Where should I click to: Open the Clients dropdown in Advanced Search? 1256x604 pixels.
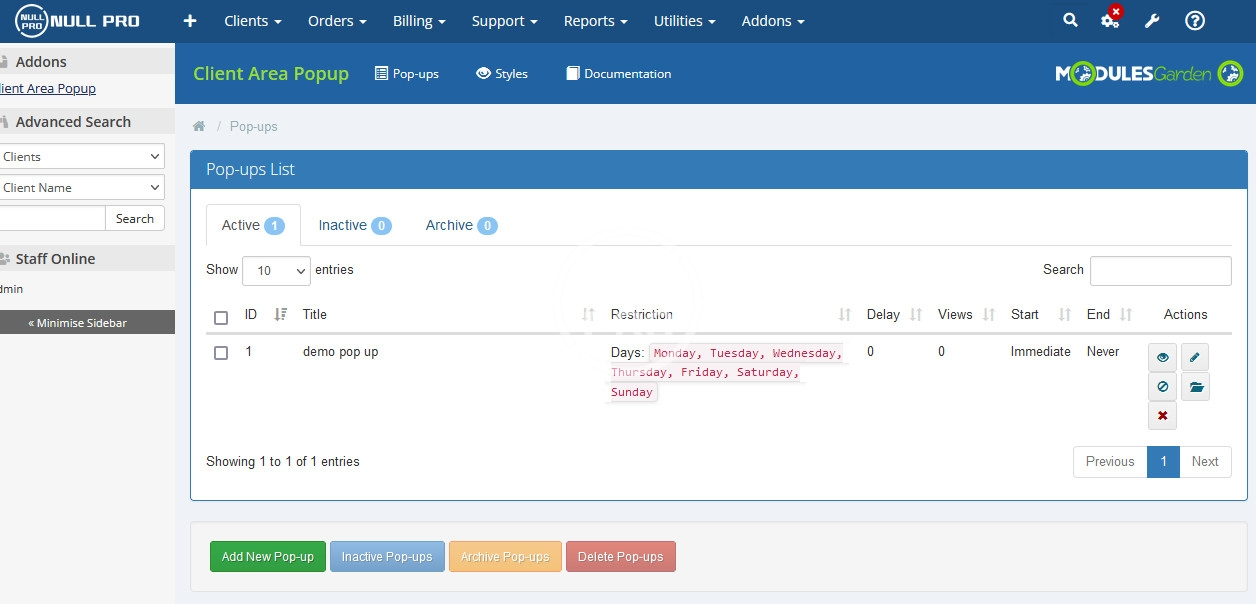(80, 157)
